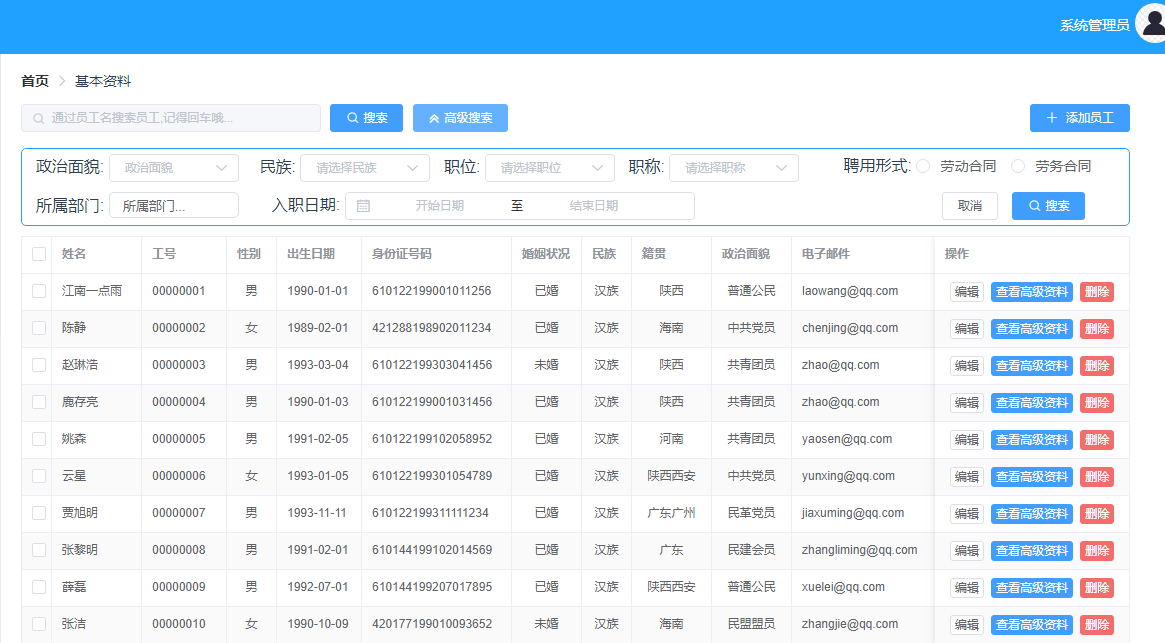Click the magnifier icon in the name search box
This screenshot has height=643, width=1165.
click(39, 118)
